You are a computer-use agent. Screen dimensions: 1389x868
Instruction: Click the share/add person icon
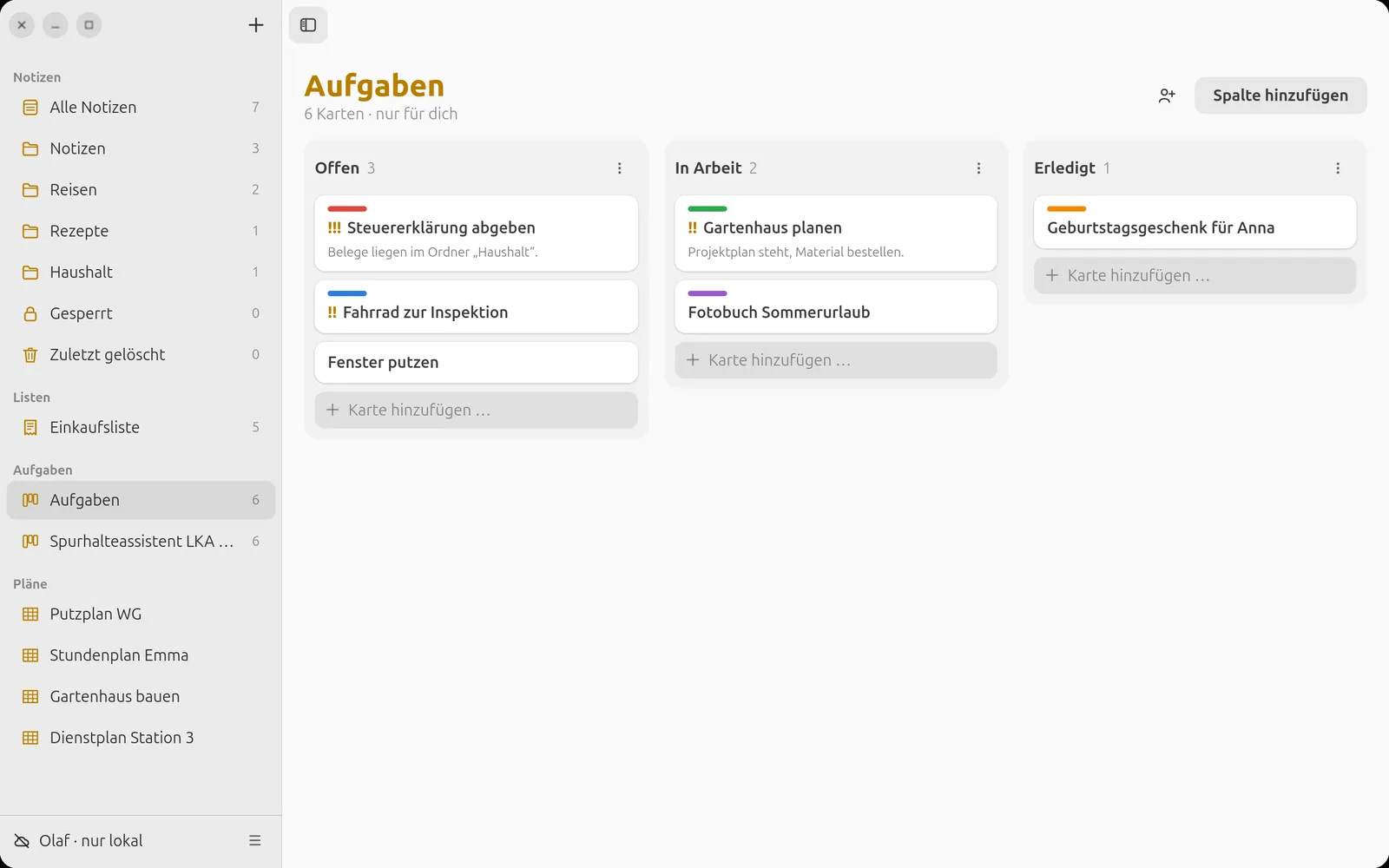tap(1167, 95)
